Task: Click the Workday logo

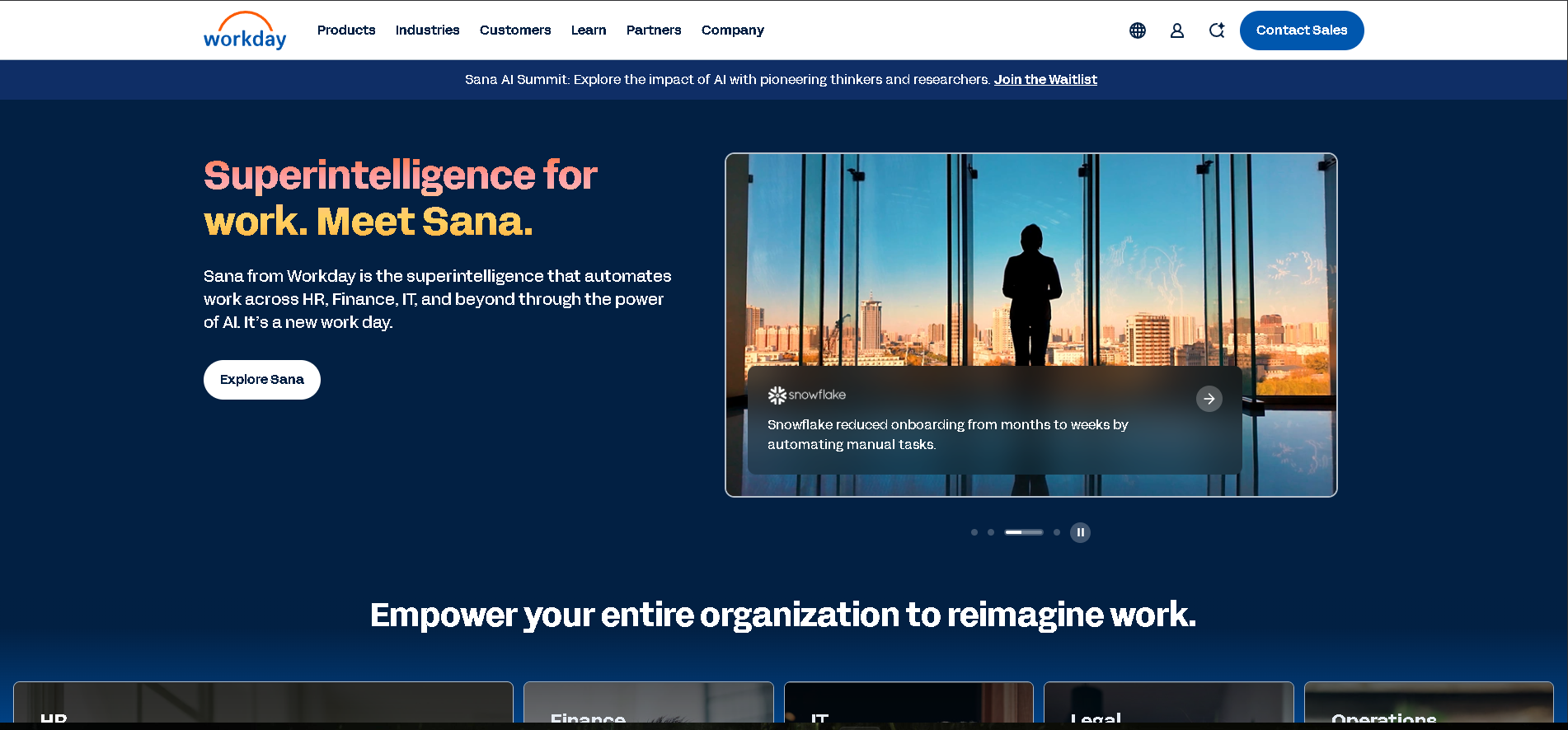Action: point(245,30)
